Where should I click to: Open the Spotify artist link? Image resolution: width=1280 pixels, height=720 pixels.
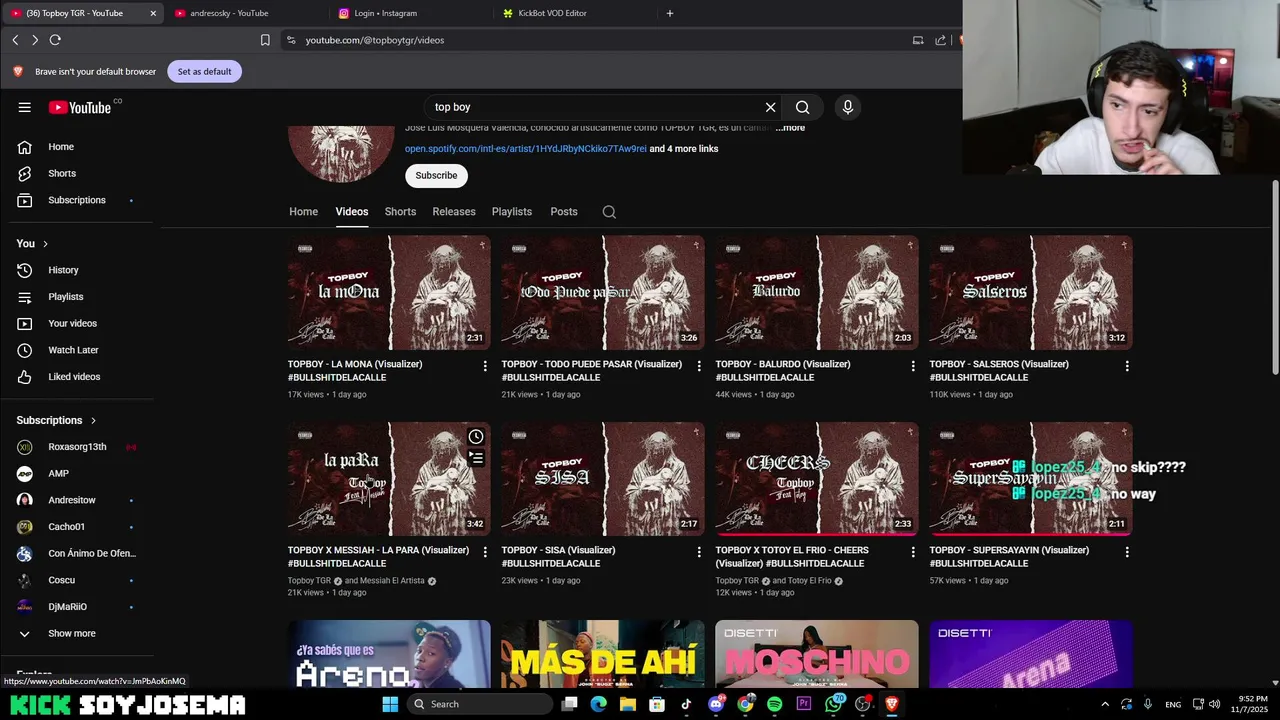pyautogui.click(x=526, y=149)
